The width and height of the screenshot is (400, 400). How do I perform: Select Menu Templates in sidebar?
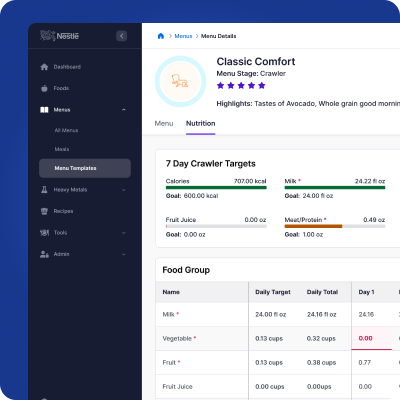(x=85, y=168)
